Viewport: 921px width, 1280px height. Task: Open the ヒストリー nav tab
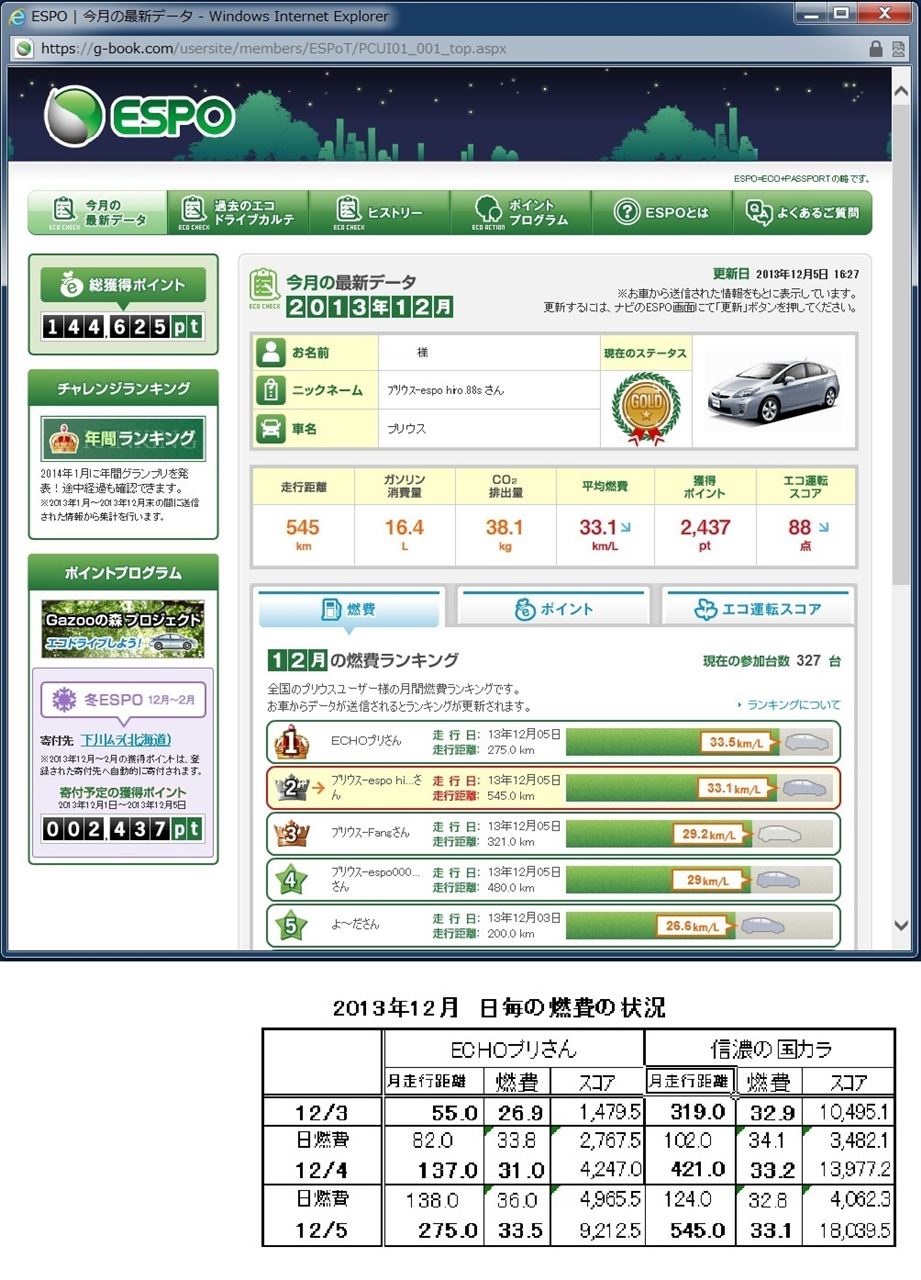point(379,213)
